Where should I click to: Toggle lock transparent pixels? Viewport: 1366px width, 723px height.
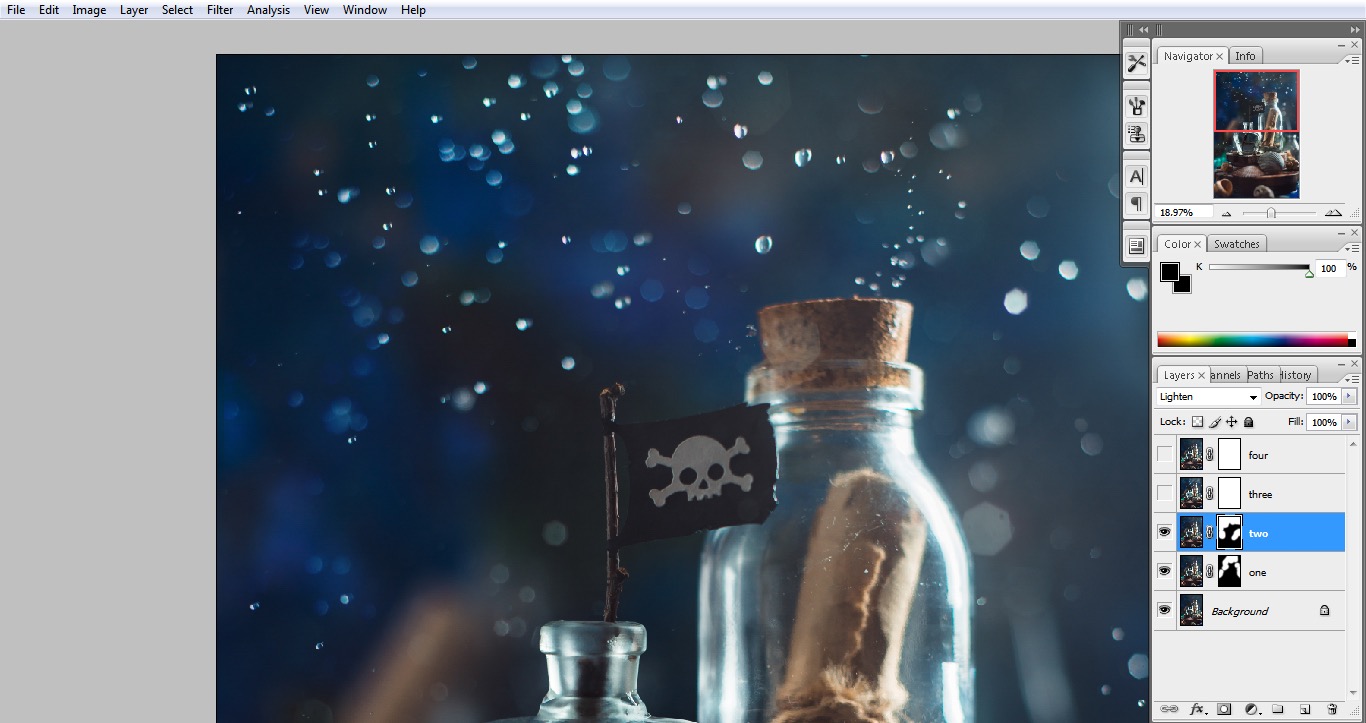click(x=1197, y=422)
